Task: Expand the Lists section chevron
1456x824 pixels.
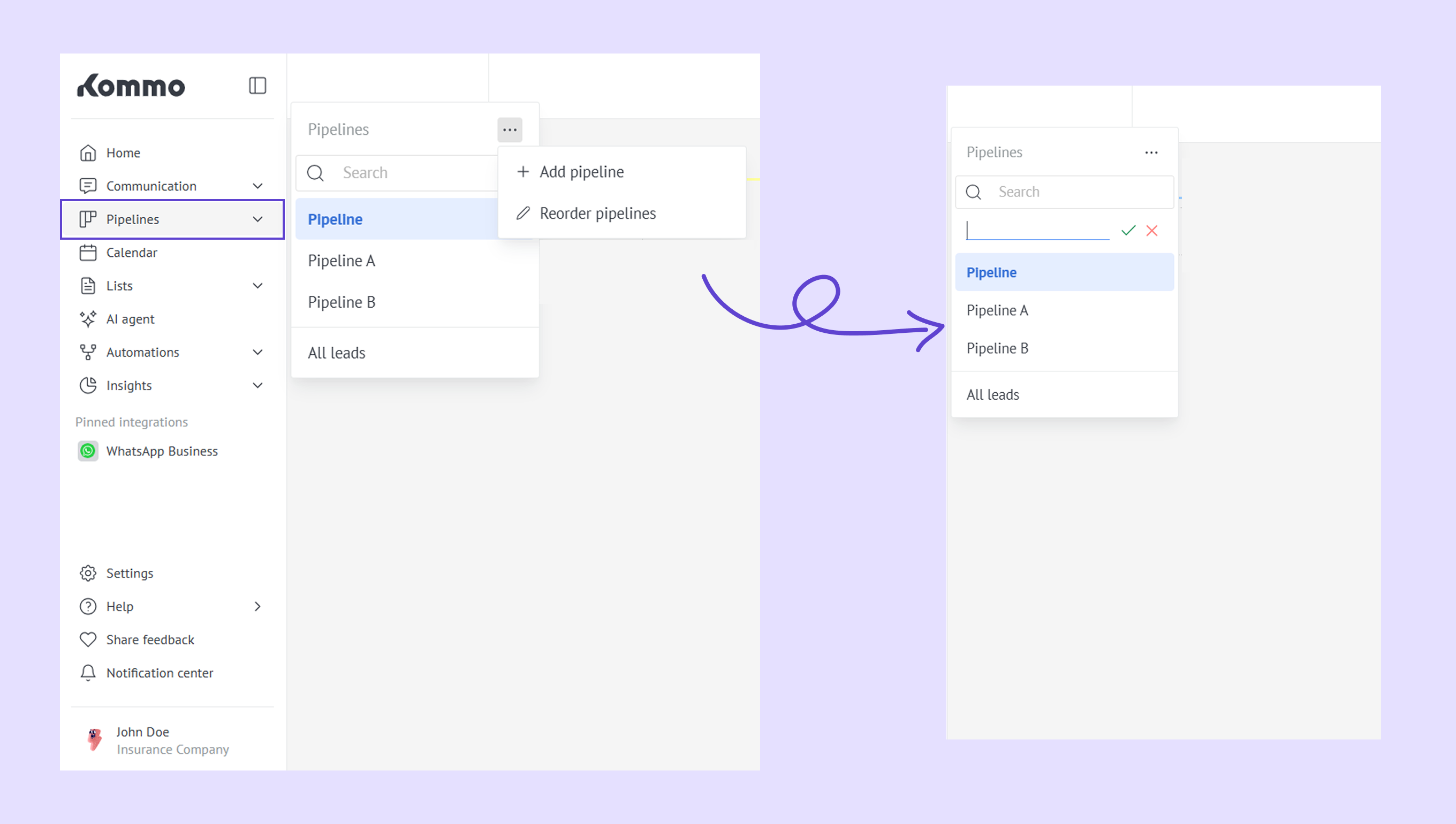Action: pos(257,286)
